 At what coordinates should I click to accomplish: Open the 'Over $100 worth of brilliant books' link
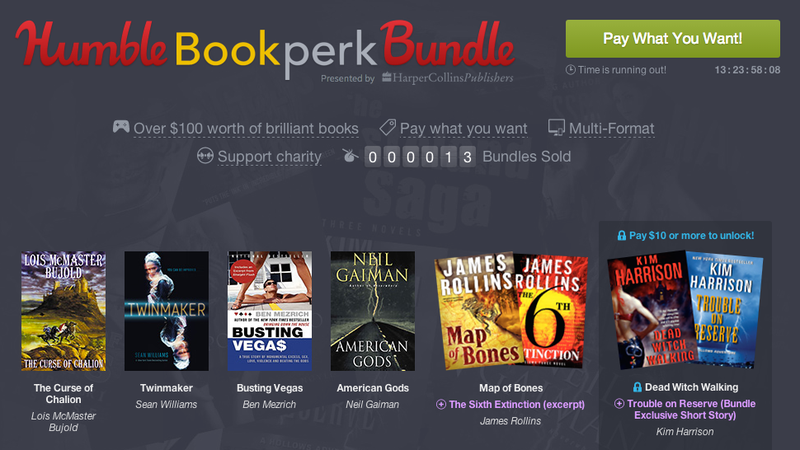pos(246,129)
